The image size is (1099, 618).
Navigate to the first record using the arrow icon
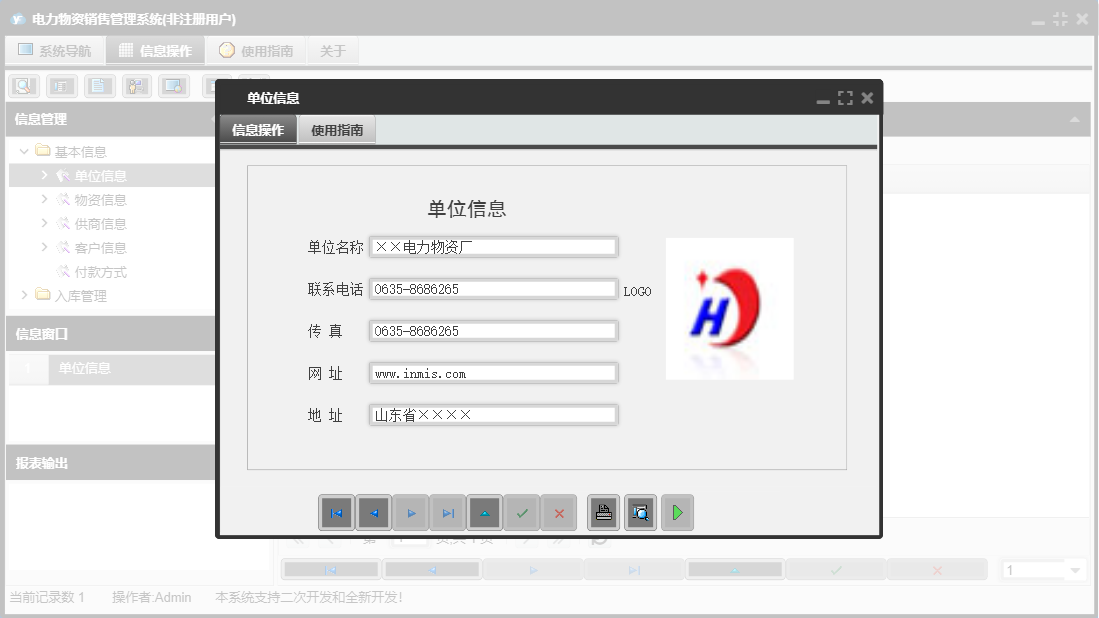pos(337,512)
